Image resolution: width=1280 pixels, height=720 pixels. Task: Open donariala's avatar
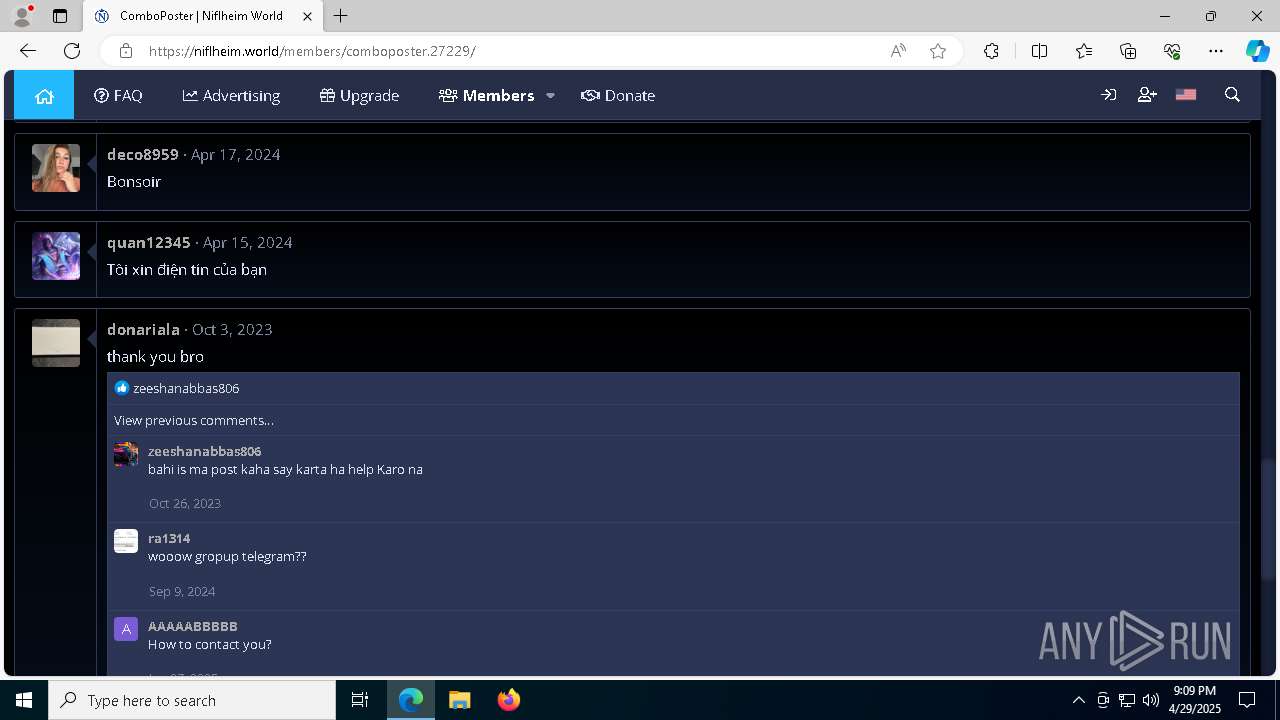click(x=56, y=343)
